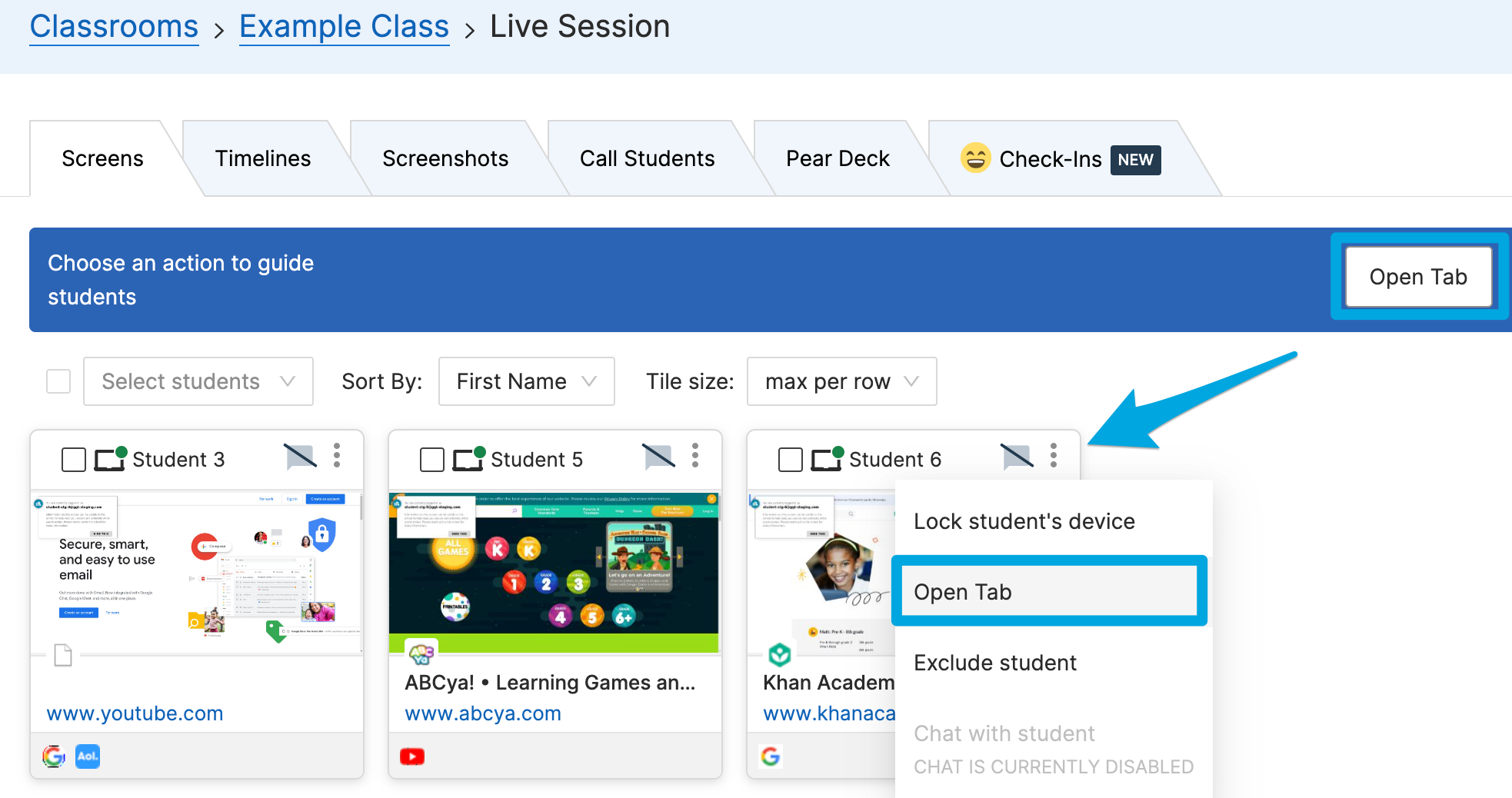This screenshot has height=798, width=1512.
Task: Click Student 6's Khan Academy screen thumbnail
Action: pyautogui.click(x=821, y=573)
